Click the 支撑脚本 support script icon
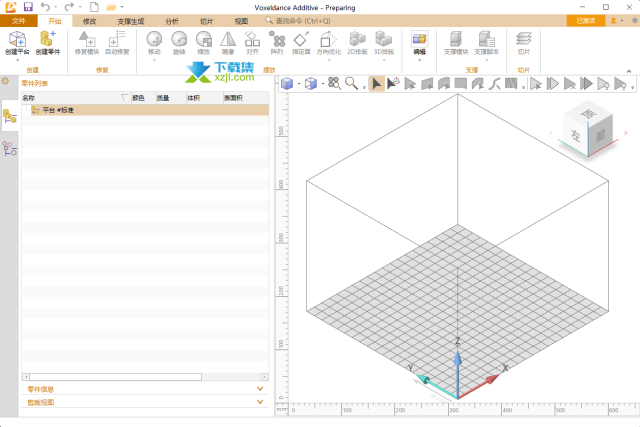The image size is (640, 427). pos(487,39)
